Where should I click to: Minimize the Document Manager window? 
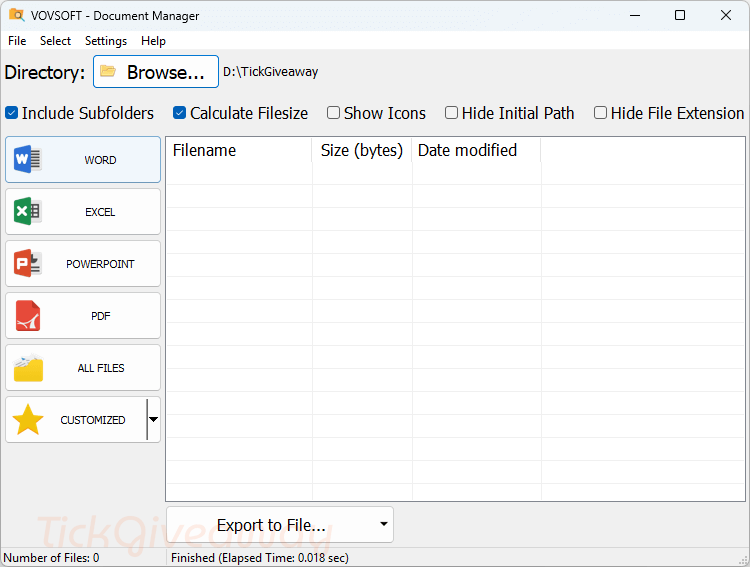coord(635,15)
